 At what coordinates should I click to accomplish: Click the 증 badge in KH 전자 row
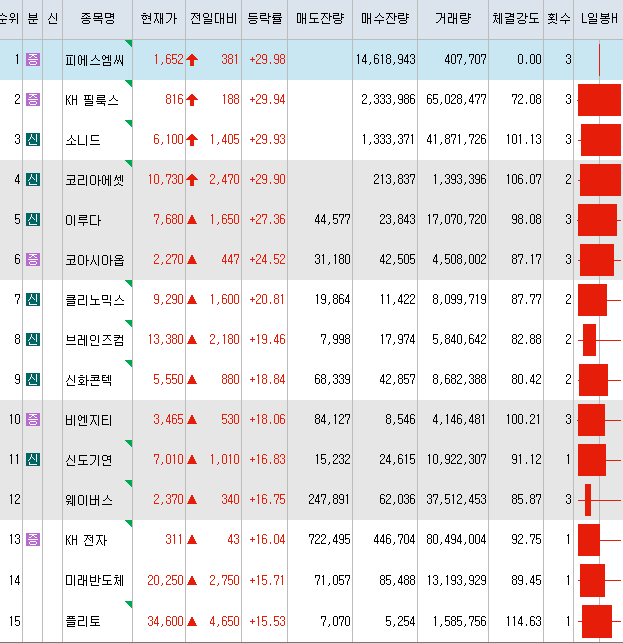pos(33,539)
